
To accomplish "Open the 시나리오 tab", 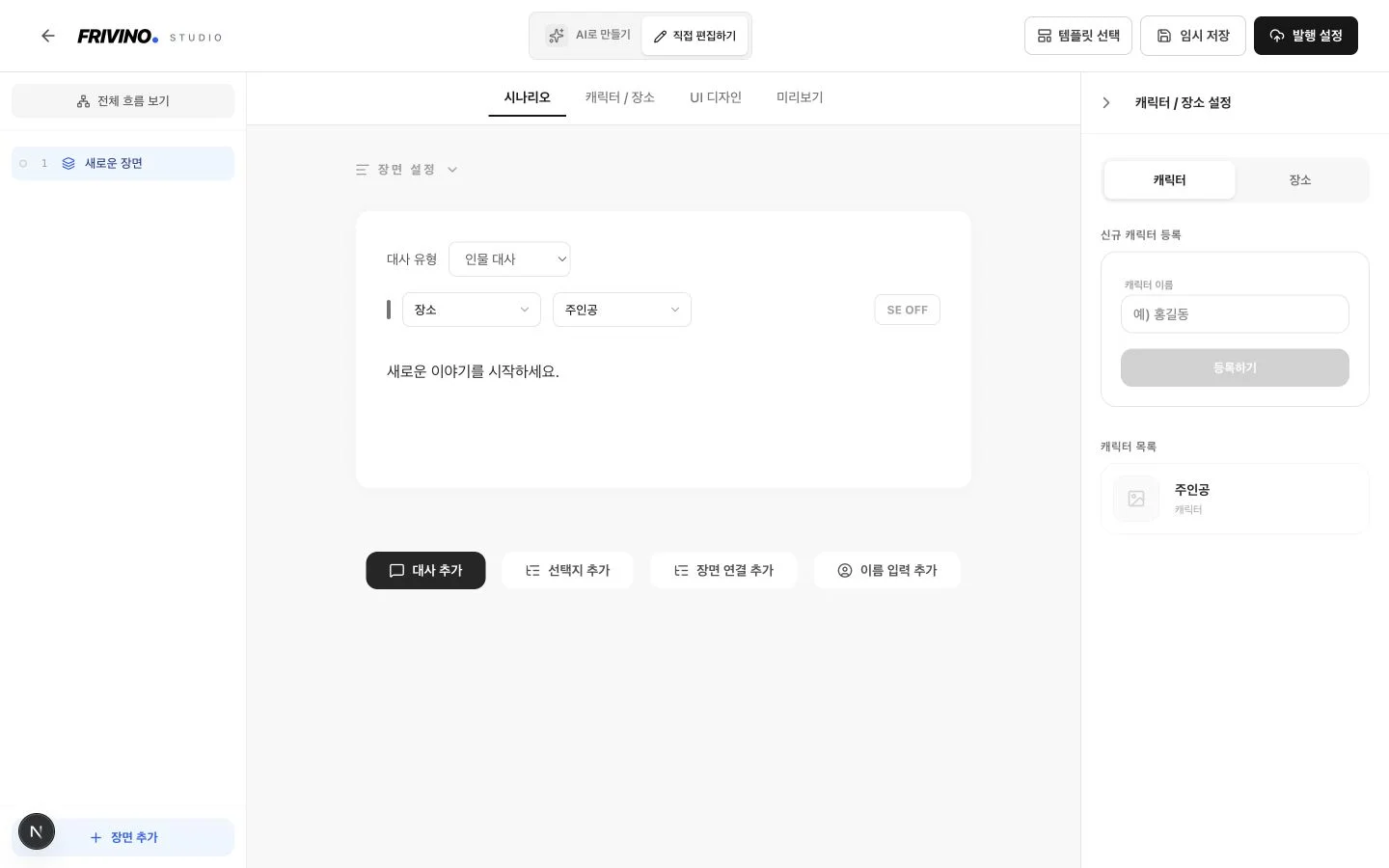I will tap(527, 97).
